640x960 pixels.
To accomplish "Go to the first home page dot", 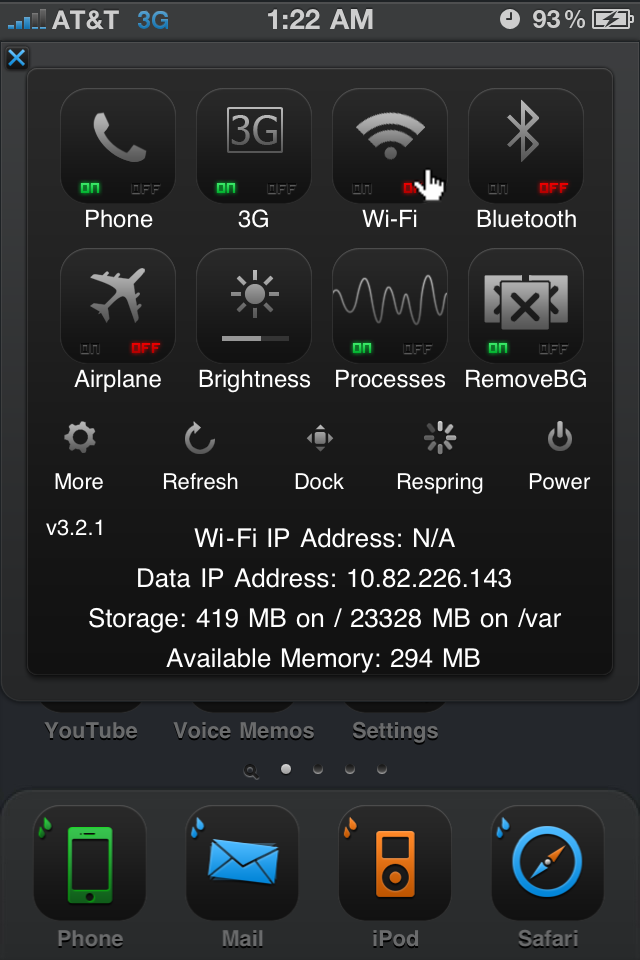I will point(286,769).
